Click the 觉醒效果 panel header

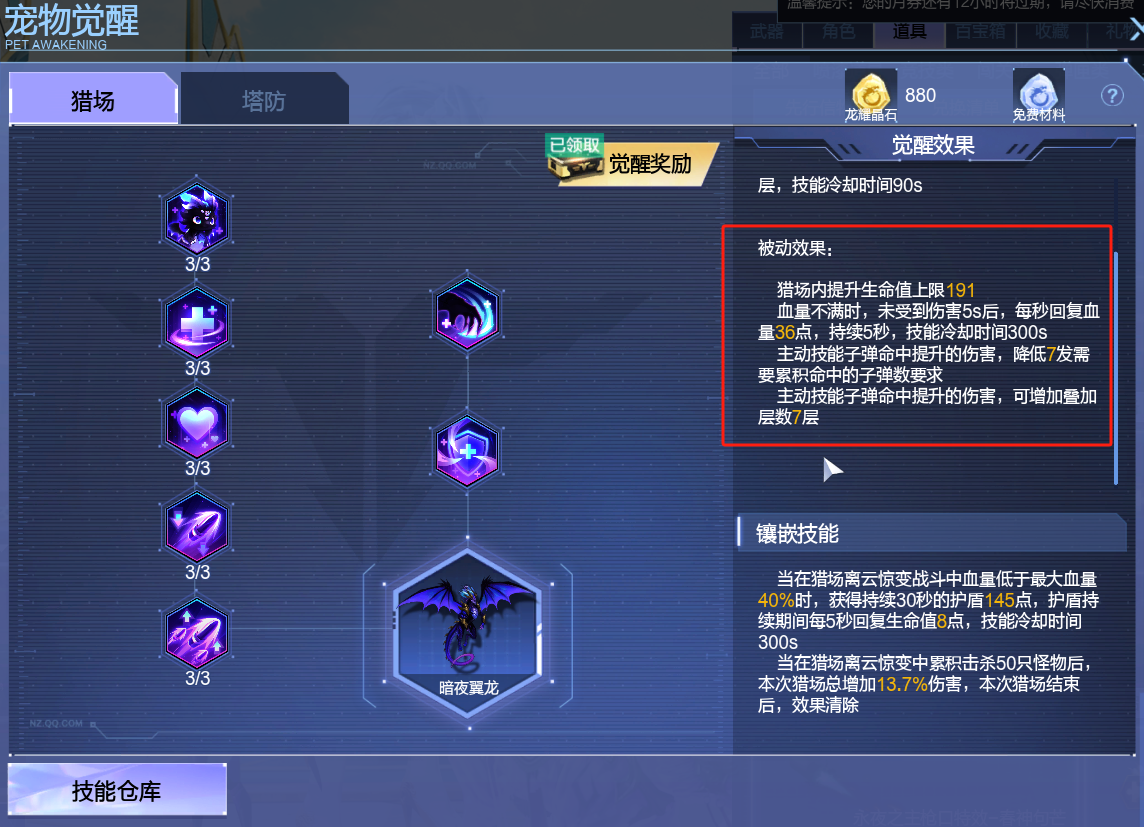click(933, 145)
